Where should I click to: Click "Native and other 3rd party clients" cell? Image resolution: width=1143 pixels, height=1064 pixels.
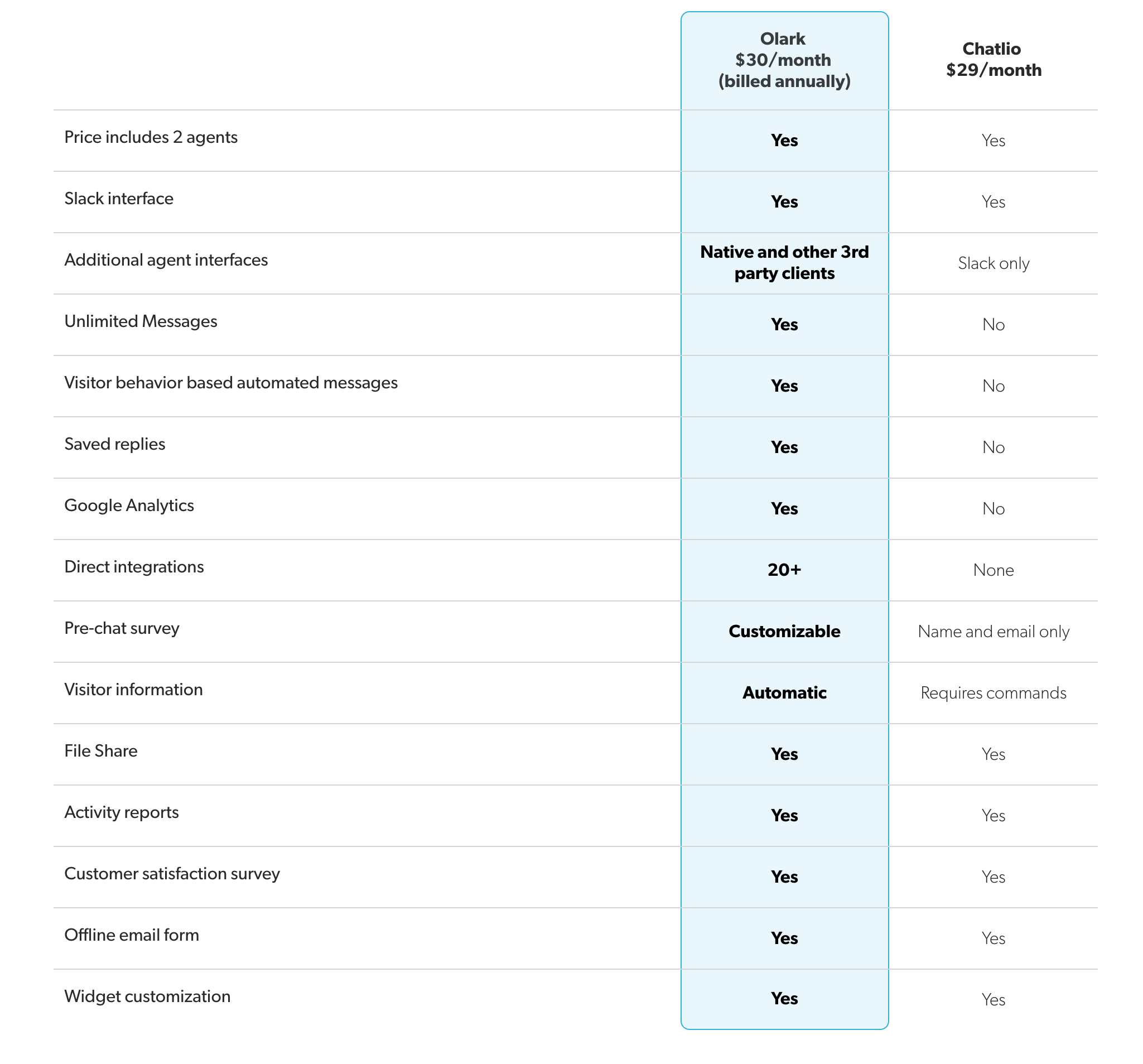784,263
